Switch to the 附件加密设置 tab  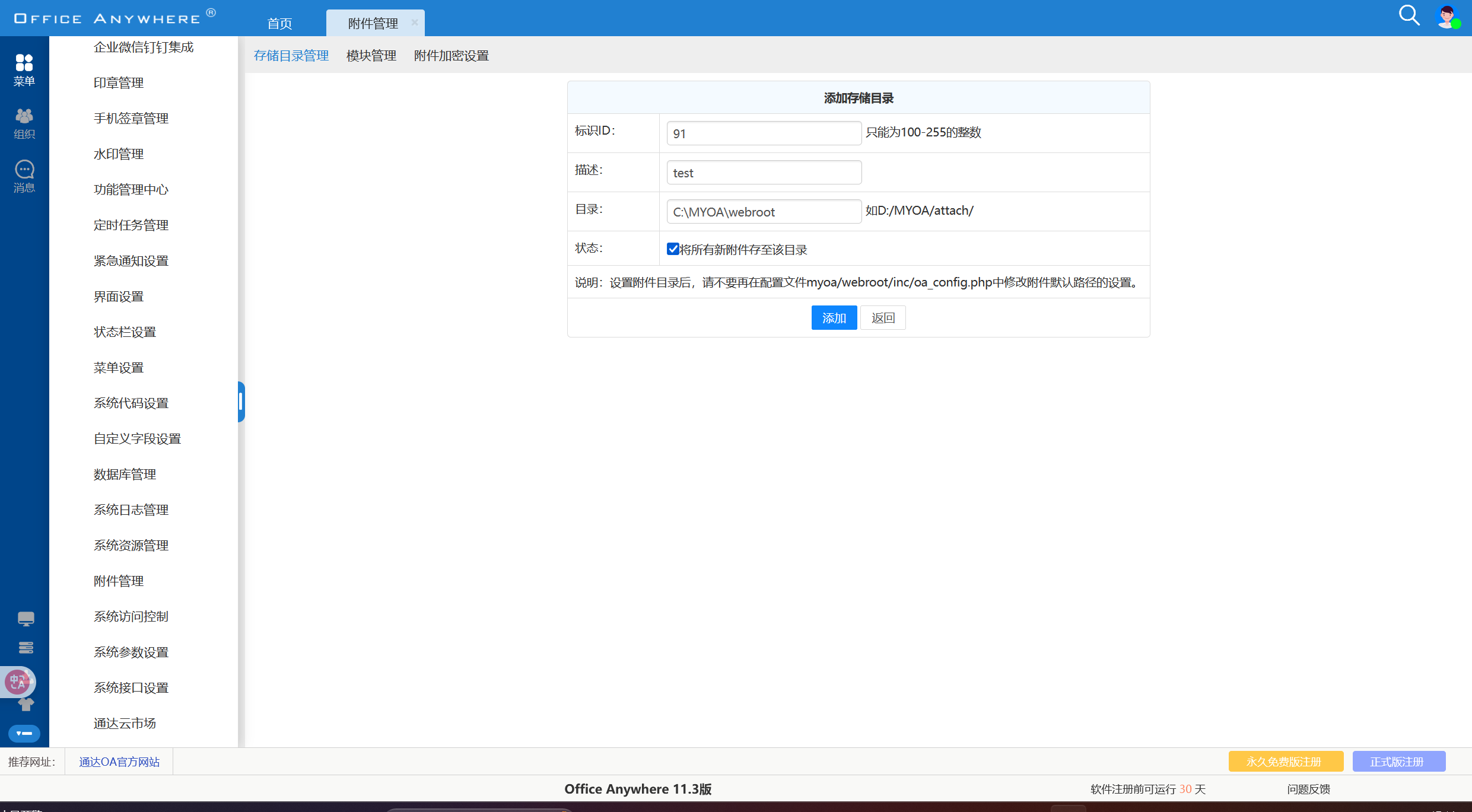[451, 56]
